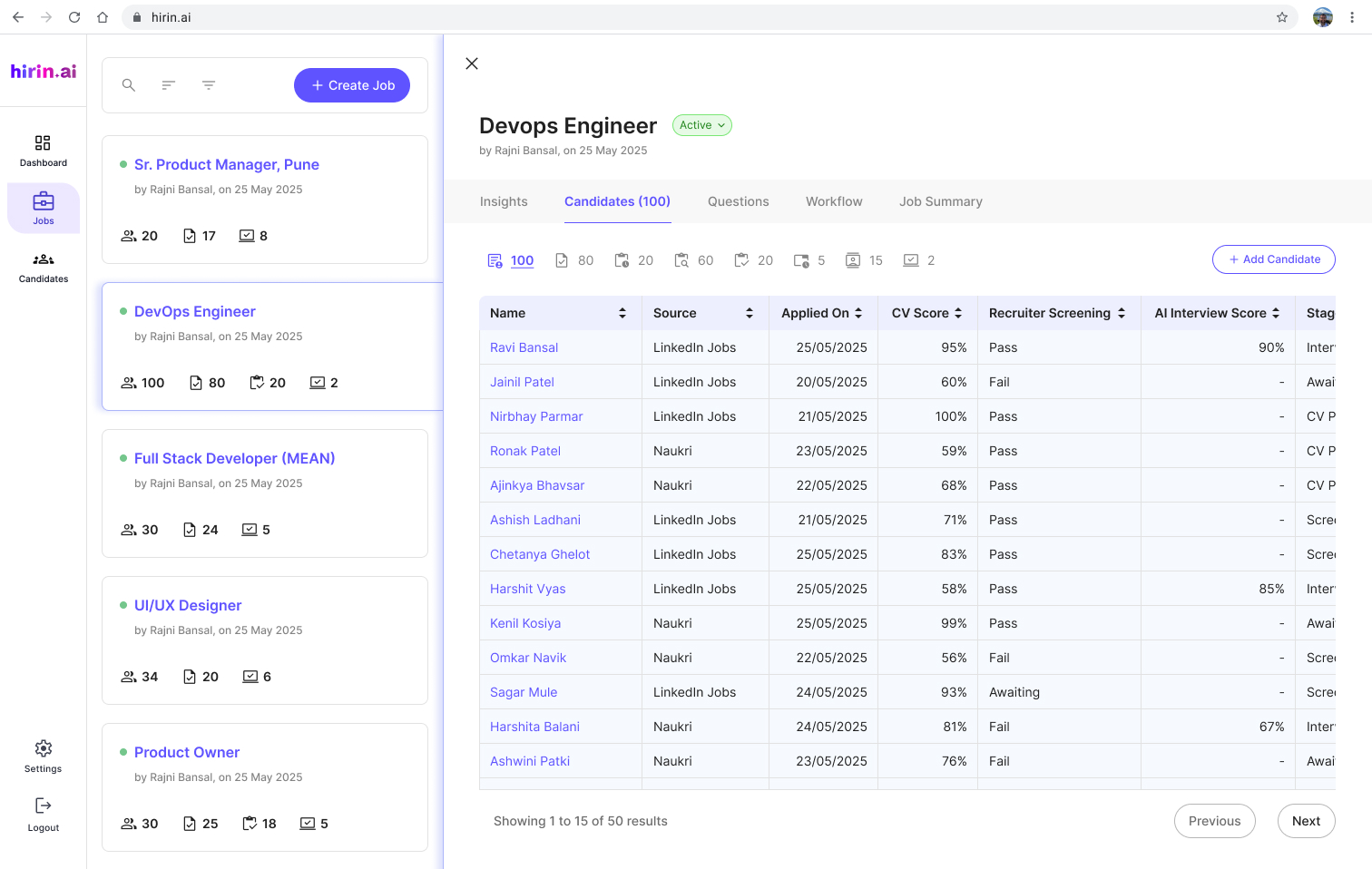1372x869 pixels.
Task: Switch to the Insights tab
Action: point(504,201)
